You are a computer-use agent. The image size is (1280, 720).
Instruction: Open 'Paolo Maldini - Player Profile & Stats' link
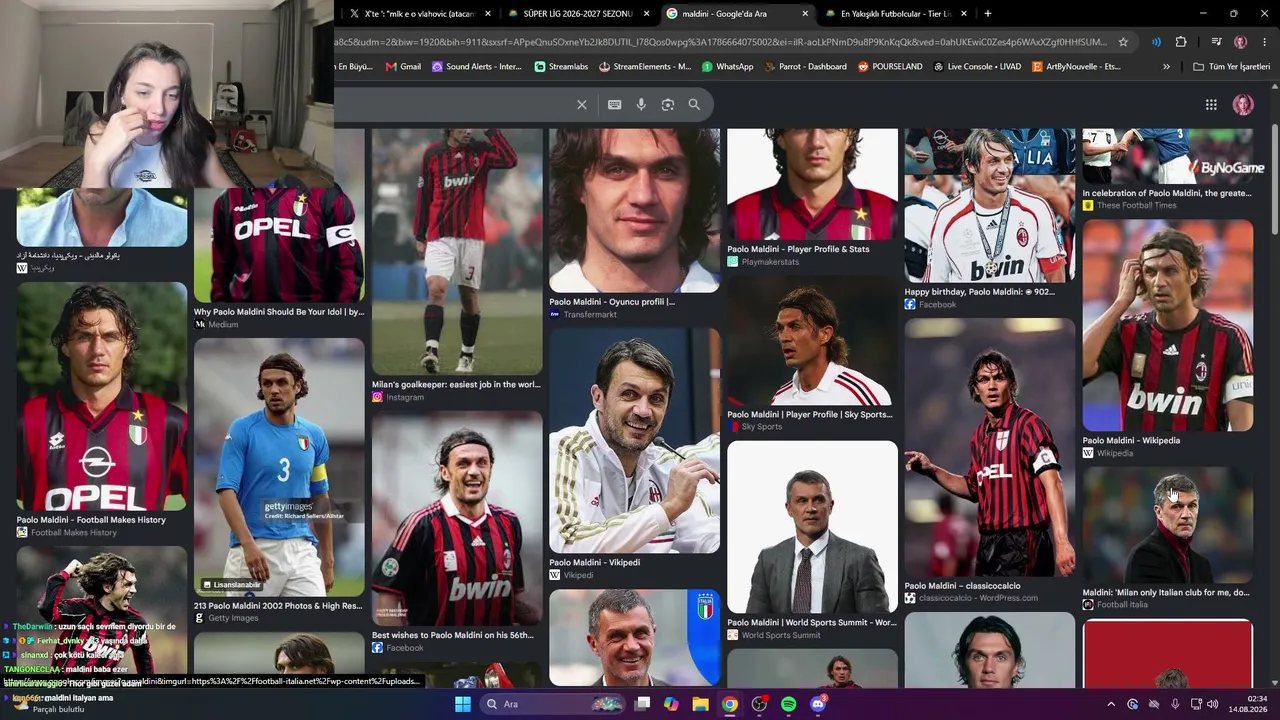point(798,249)
